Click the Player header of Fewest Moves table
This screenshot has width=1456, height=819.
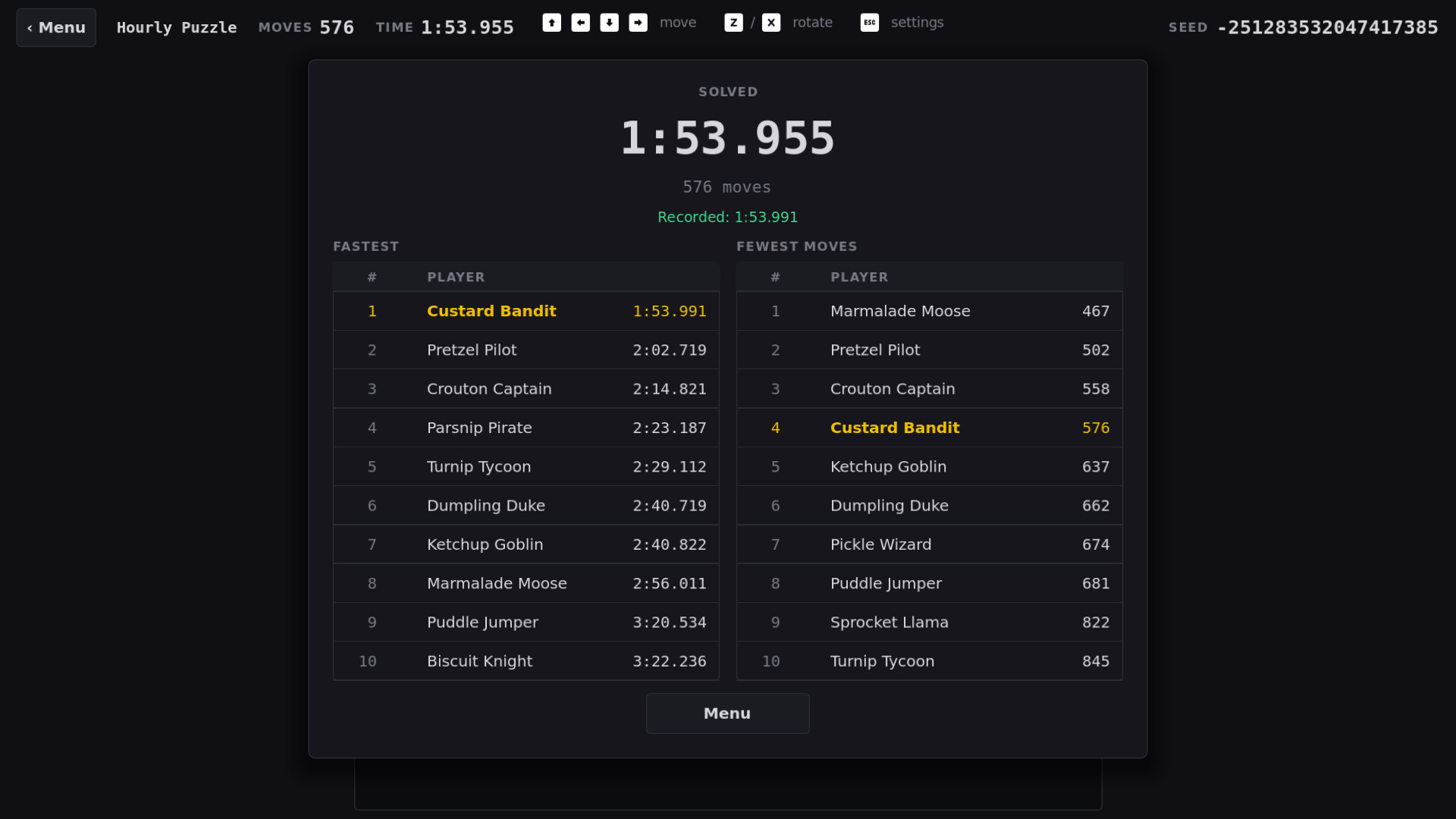pos(859,278)
